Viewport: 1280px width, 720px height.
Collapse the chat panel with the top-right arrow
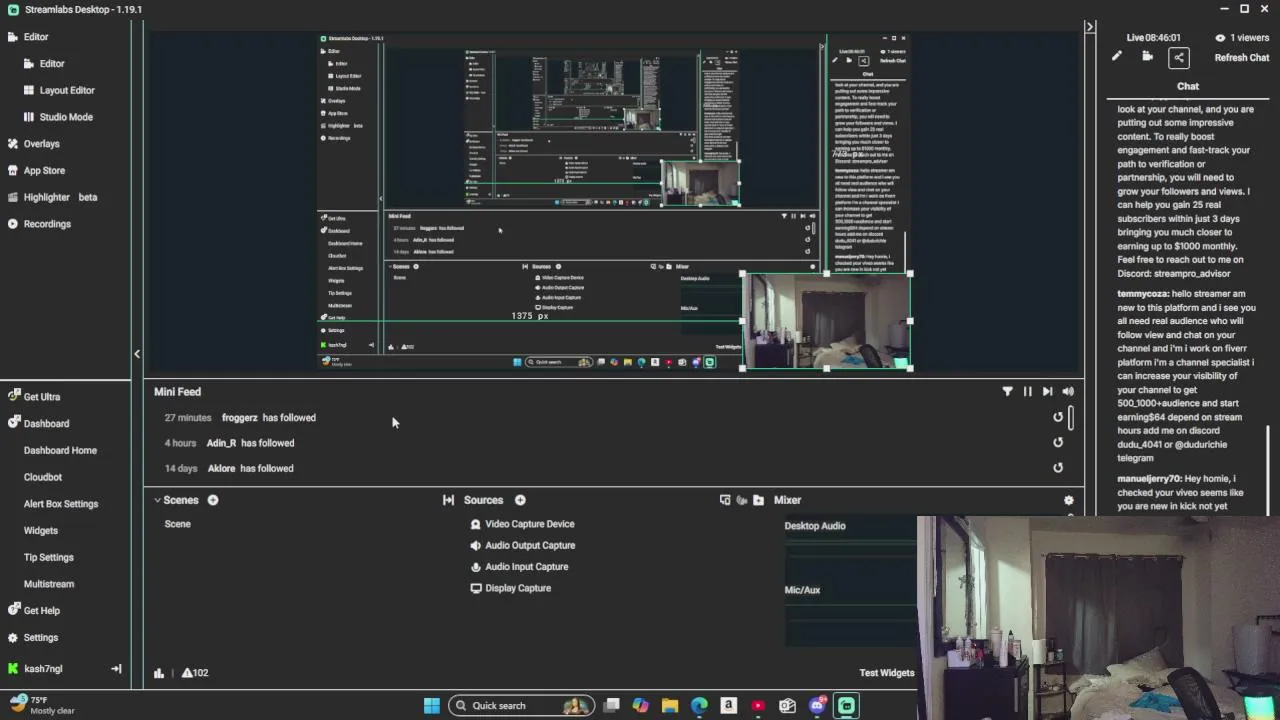coord(1090,27)
